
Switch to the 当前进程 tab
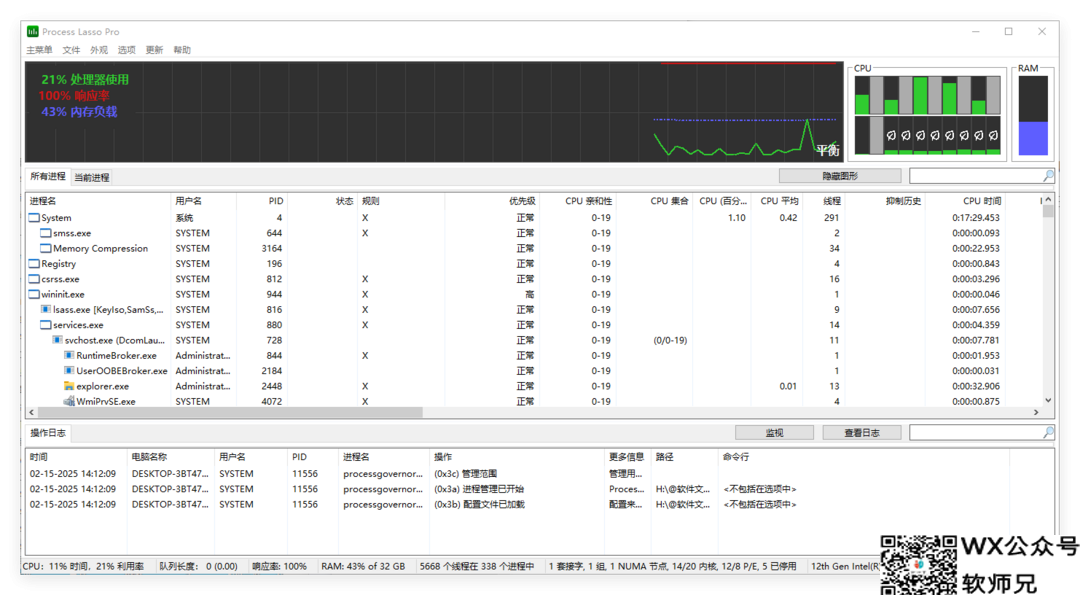(92, 178)
